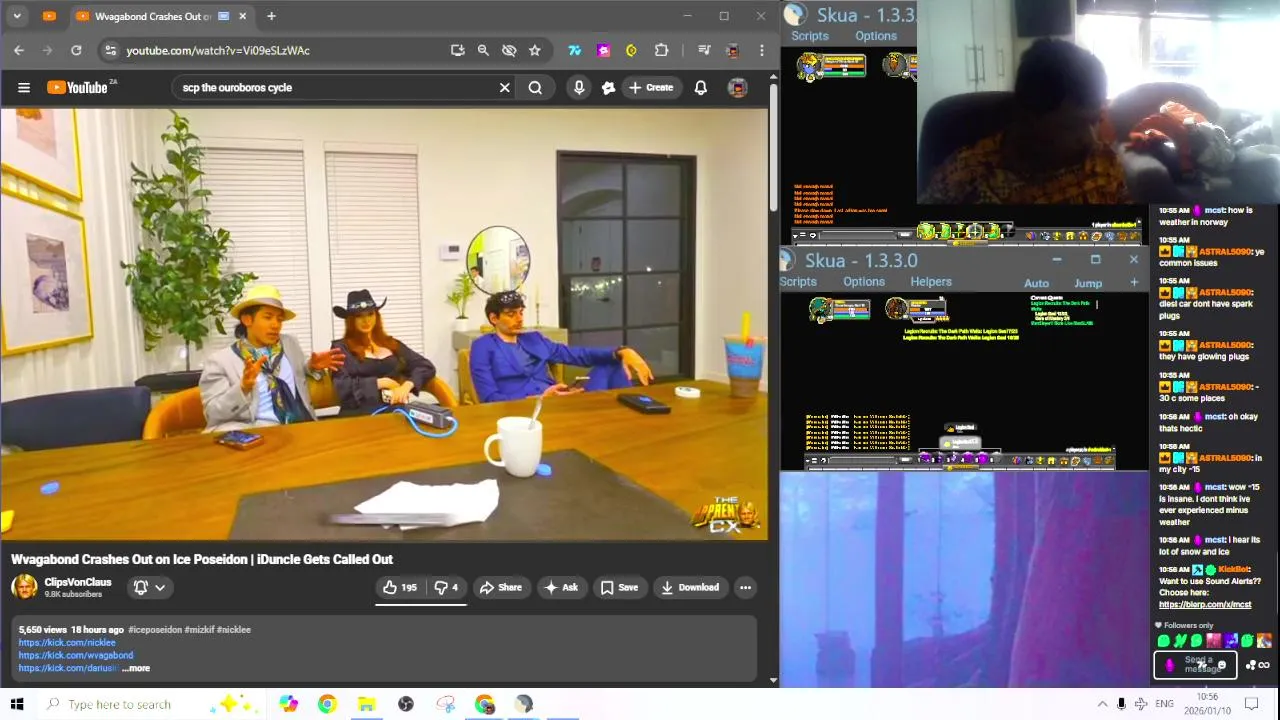Open the Chrome three-dot menu
Viewport: 1280px width, 720px height.
762,50
